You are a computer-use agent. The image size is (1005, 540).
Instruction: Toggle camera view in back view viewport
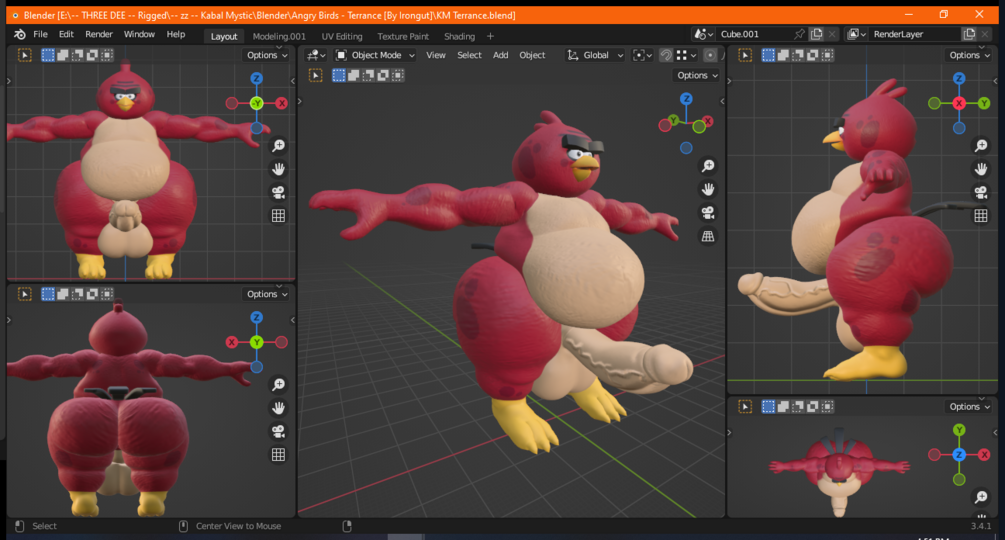point(278,431)
